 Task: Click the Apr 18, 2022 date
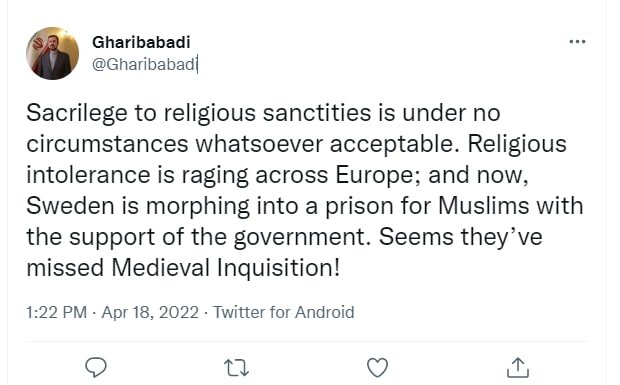tap(150, 312)
